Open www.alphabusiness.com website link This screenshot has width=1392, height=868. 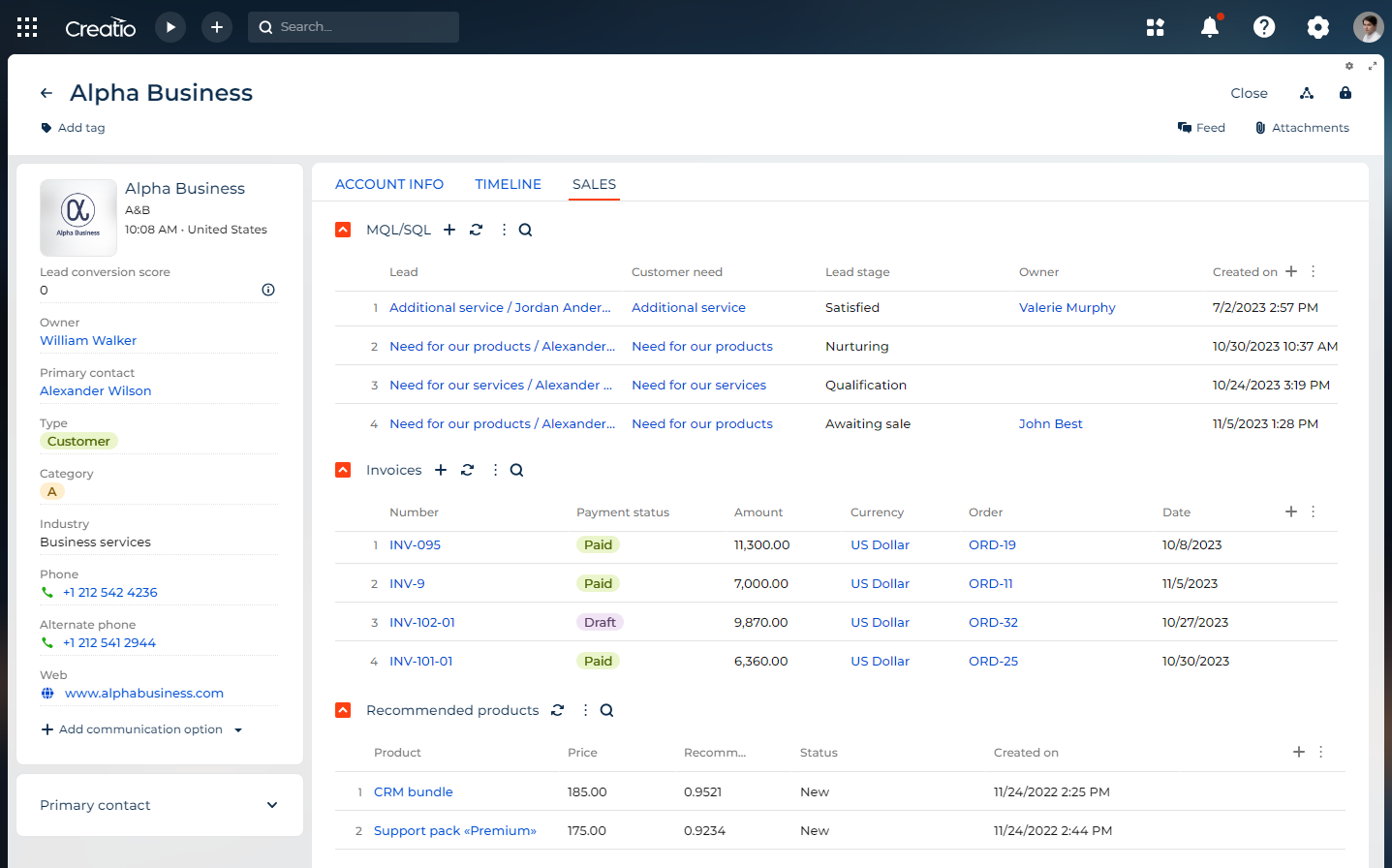point(144,694)
